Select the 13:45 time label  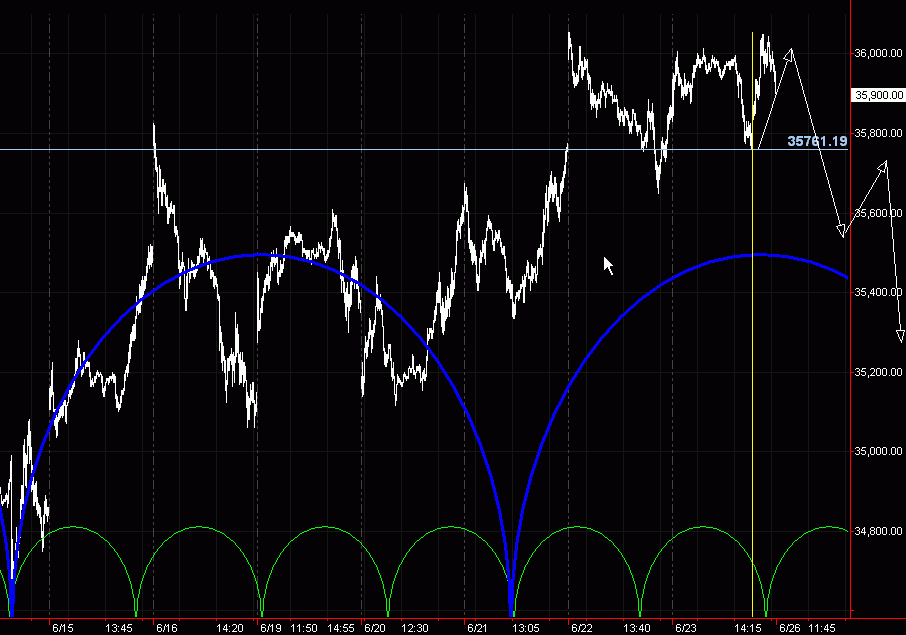pyautogui.click(x=118, y=628)
